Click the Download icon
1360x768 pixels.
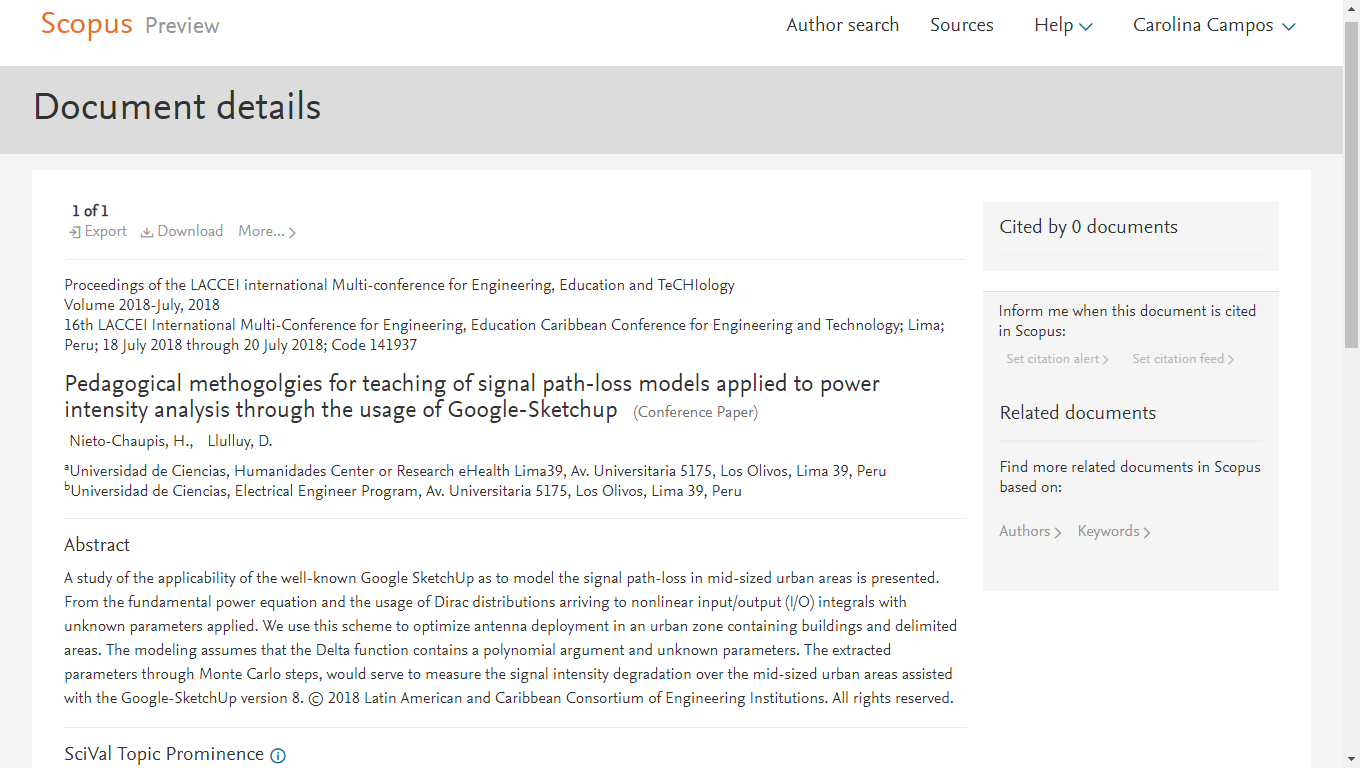(x=147, y=232)
